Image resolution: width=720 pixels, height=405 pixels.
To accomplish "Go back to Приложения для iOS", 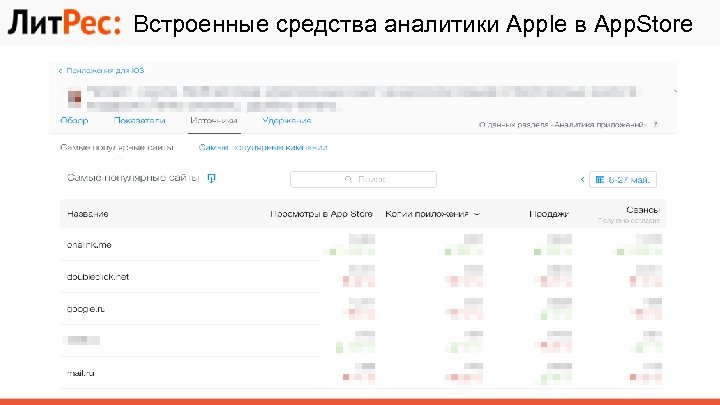I will (x=101, y=71).
